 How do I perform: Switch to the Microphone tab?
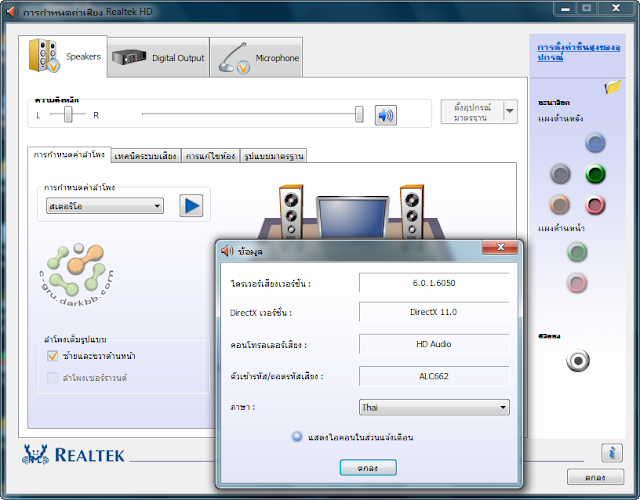[256, 58]
